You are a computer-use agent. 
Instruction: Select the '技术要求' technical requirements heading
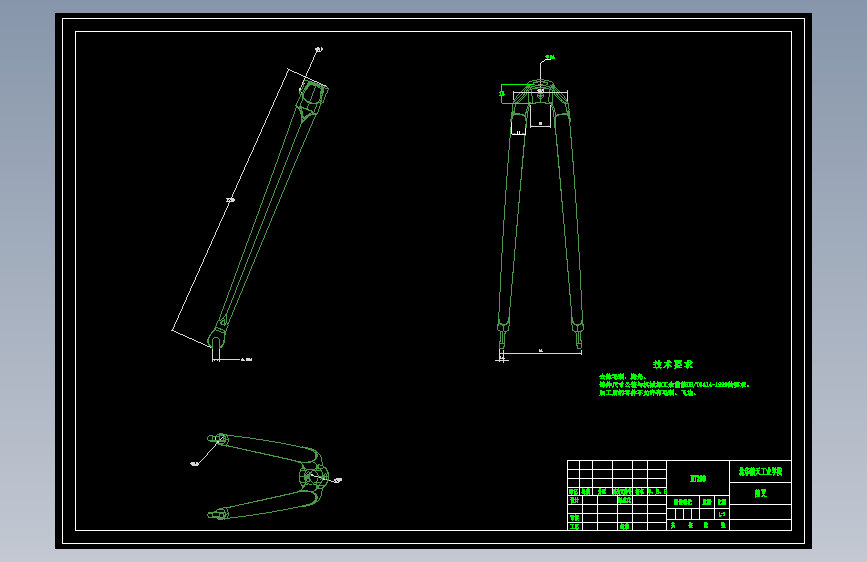tap(672, 364)
